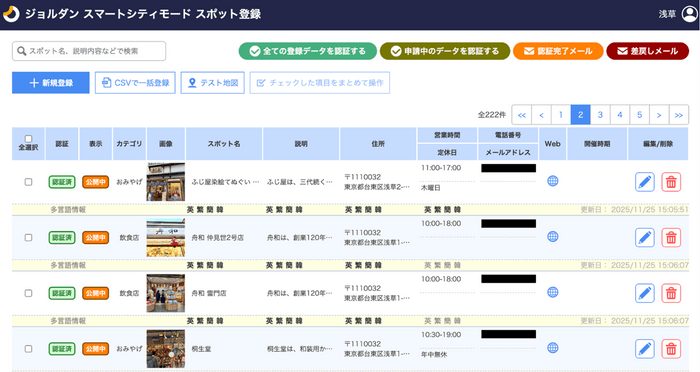700x372 pixels.
Task: Click 認証済 badge in 舟和 仲見世2号店 row
Action: pyautogui.click(x=62, y=238)
